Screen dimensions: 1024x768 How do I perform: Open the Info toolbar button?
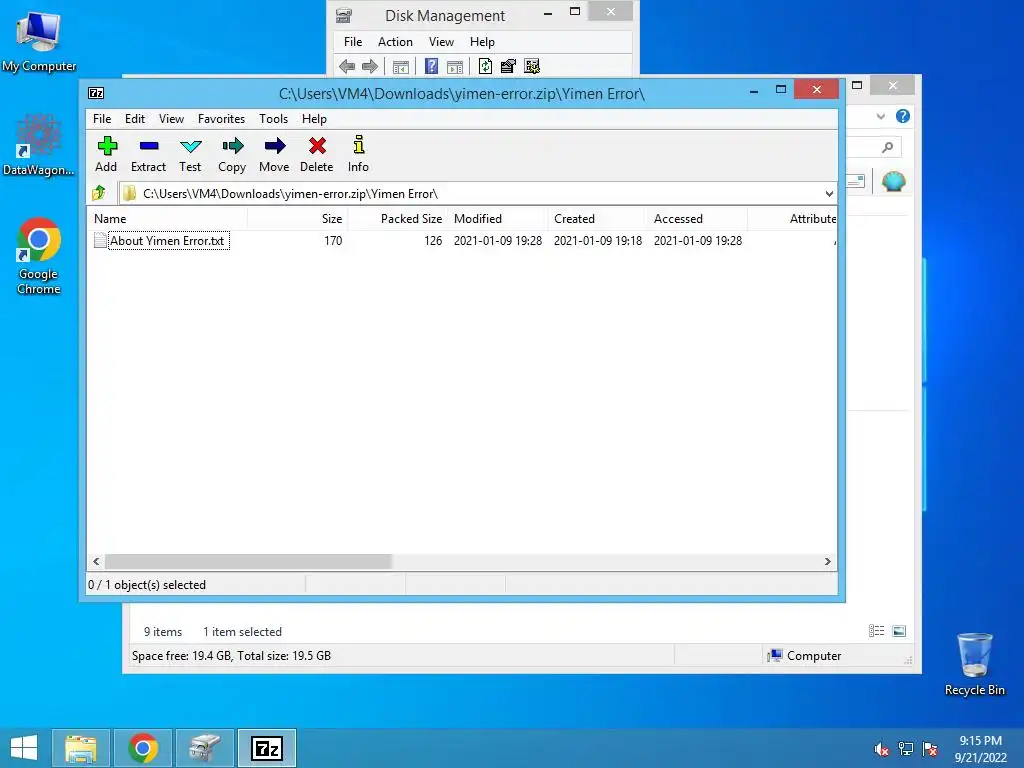(358, 154)
